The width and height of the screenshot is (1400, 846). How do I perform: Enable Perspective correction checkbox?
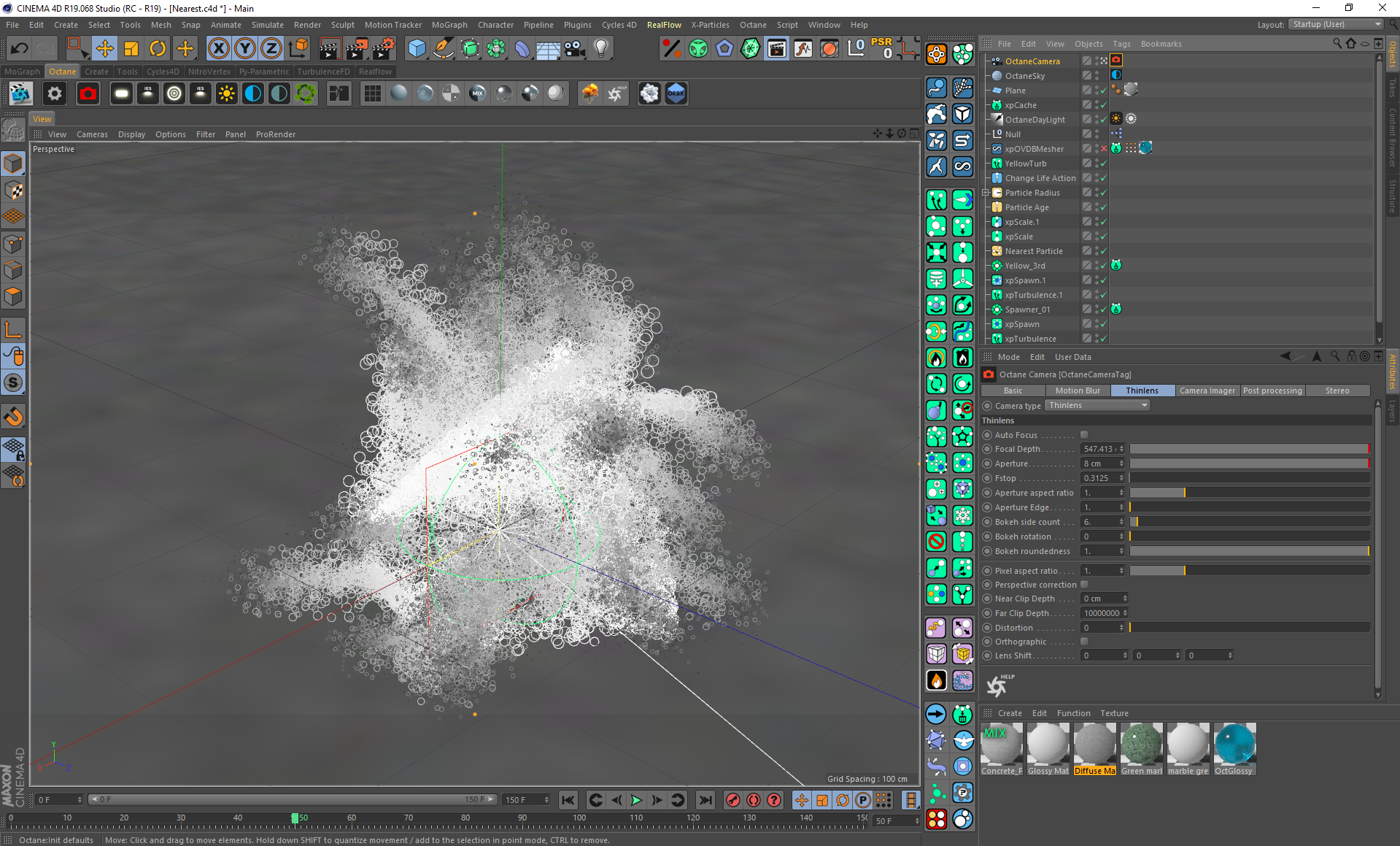(1084, 584)
